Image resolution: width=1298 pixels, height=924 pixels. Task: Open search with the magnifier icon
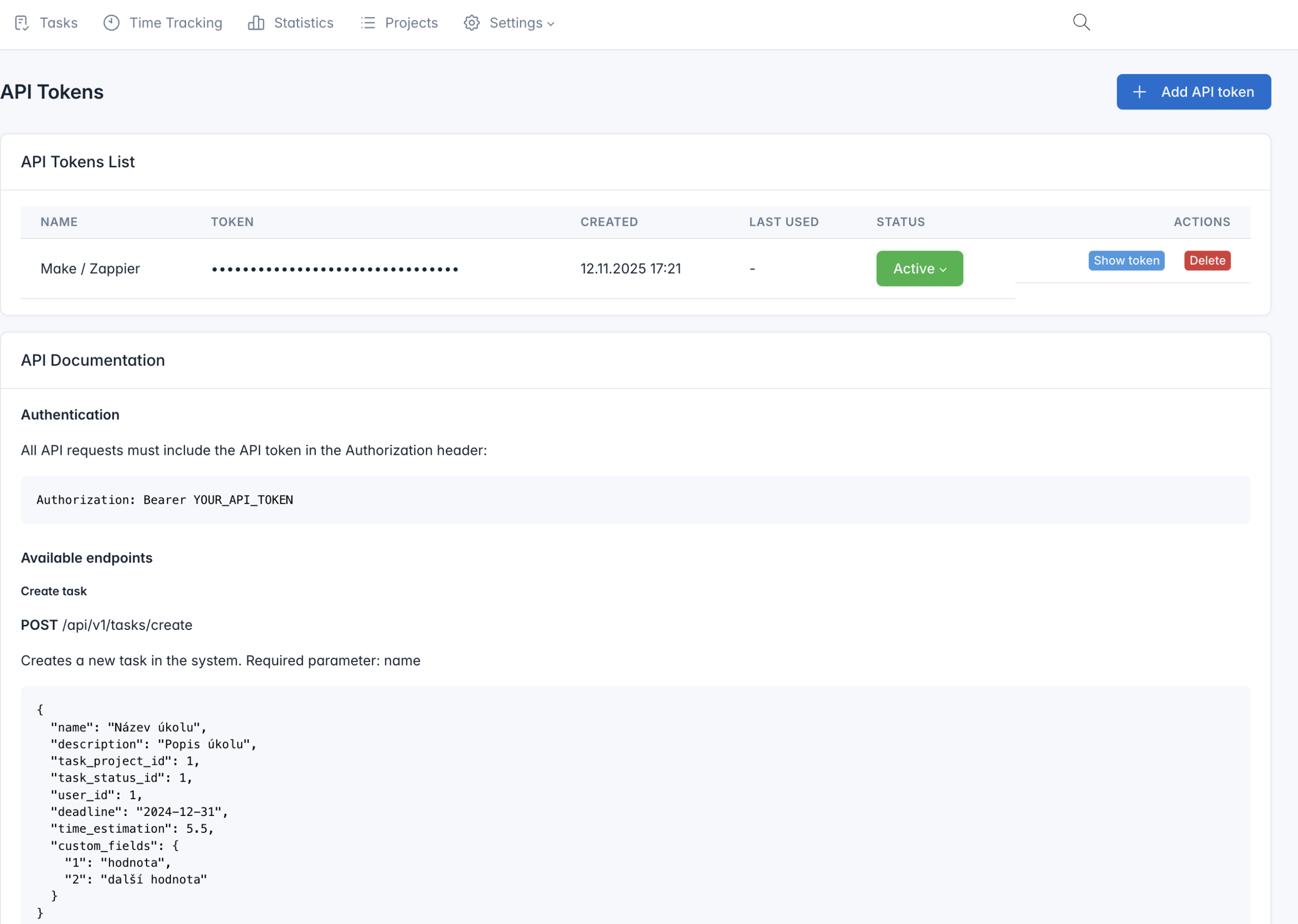[x=1080, y=22]
